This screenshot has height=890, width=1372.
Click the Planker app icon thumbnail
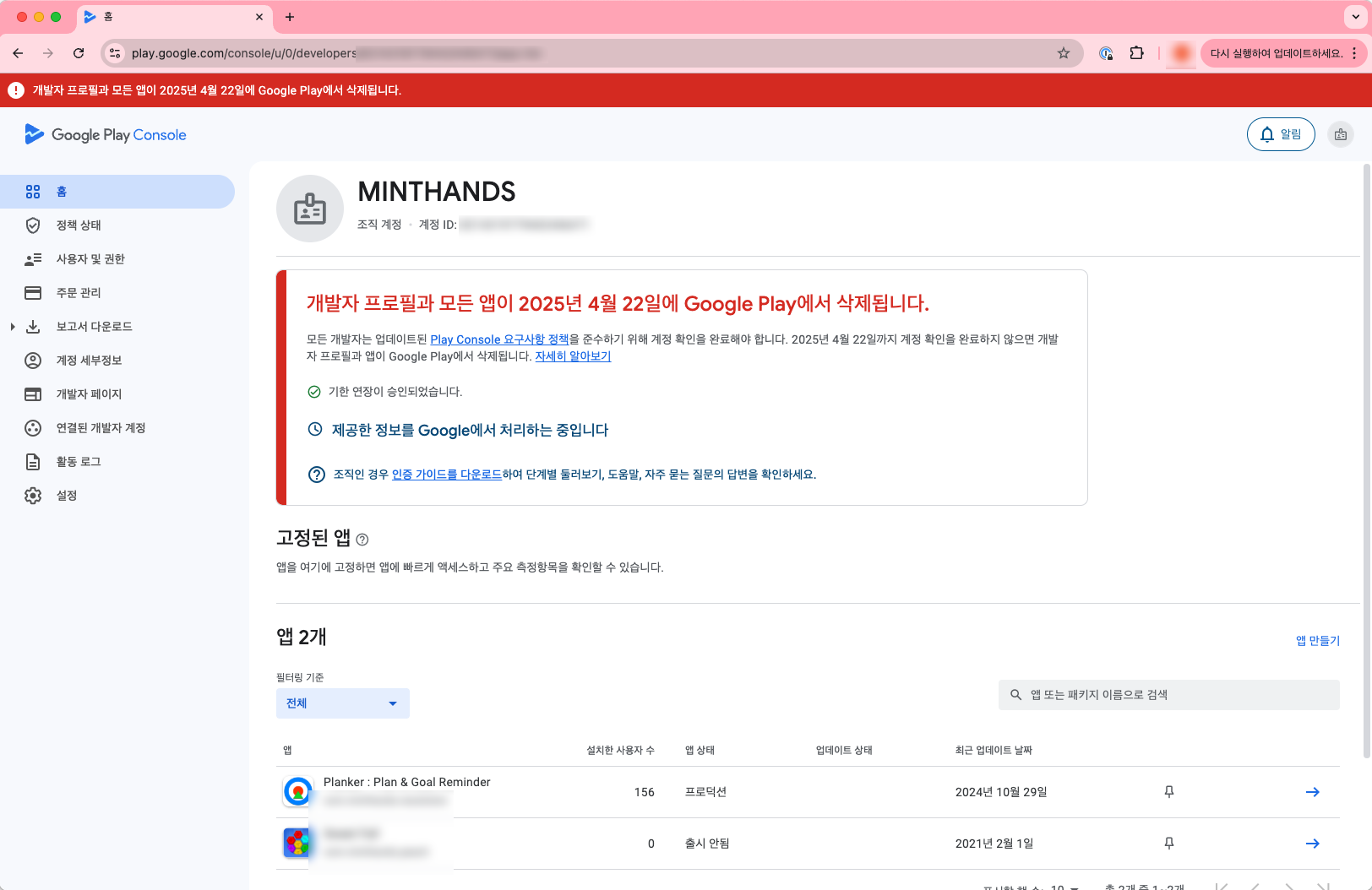click(297, 792)
